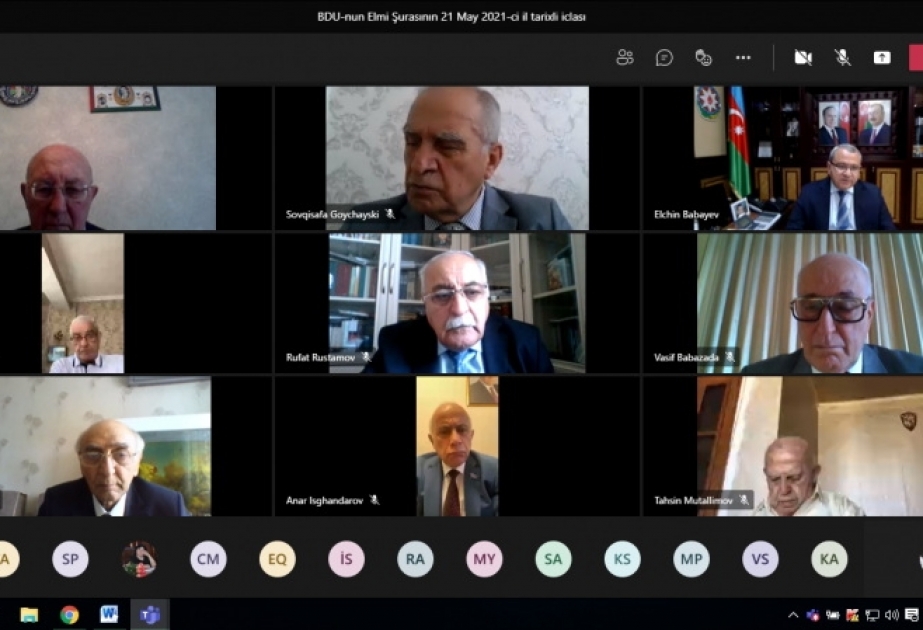Image resolution: width=923 pixels, height=630 pixels.
Task: Select Rufat Rustamov's video tile
Action: (x=457, y=303)
